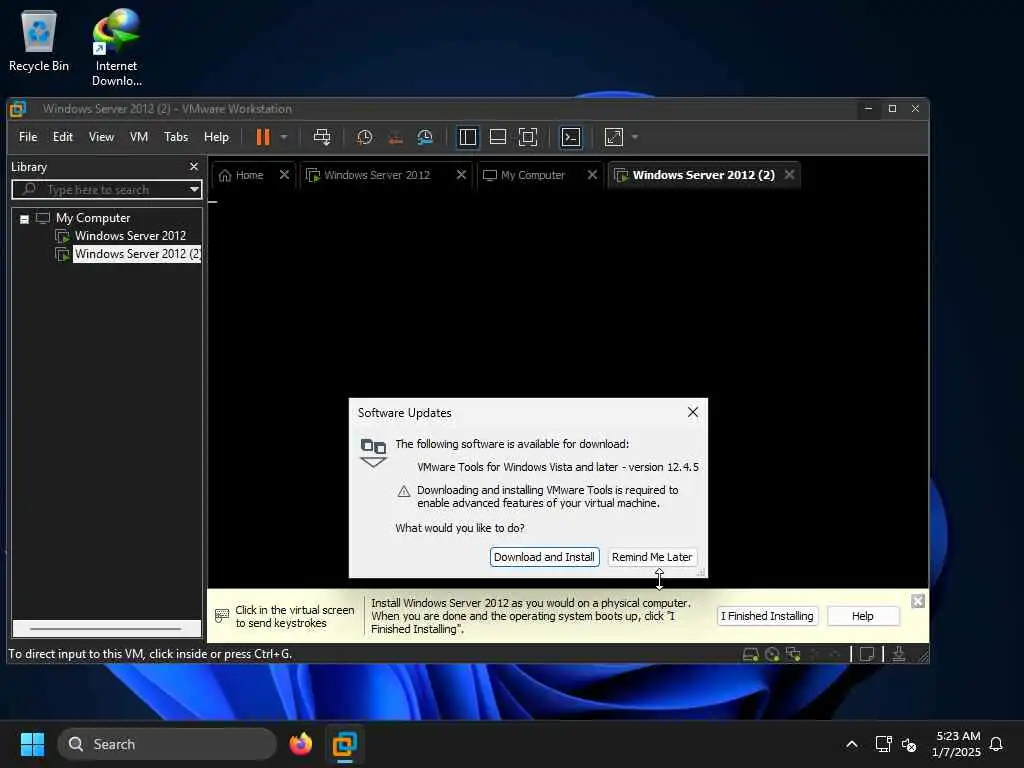Open Firefox from the taskbar
The width and height of the screenshot is (1024, 768).
300,744
